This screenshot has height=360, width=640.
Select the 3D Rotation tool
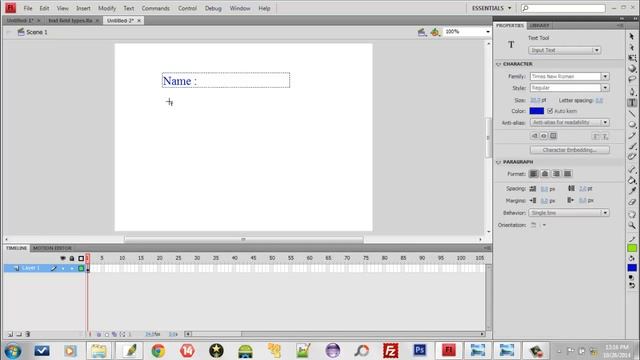tap(632, 69)
